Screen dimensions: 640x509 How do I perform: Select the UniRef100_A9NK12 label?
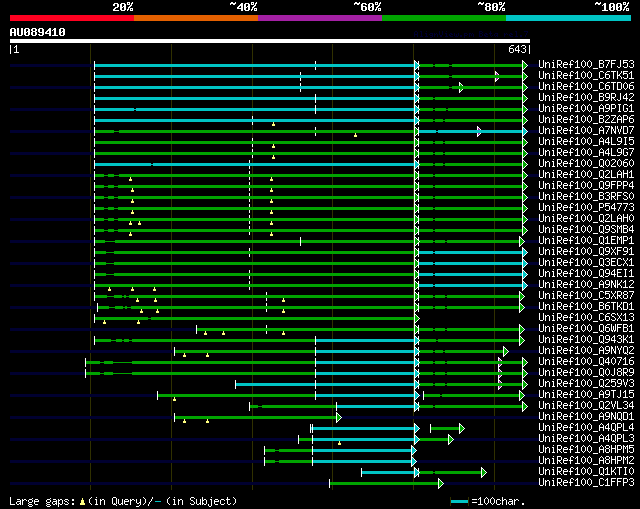(586, 285)
